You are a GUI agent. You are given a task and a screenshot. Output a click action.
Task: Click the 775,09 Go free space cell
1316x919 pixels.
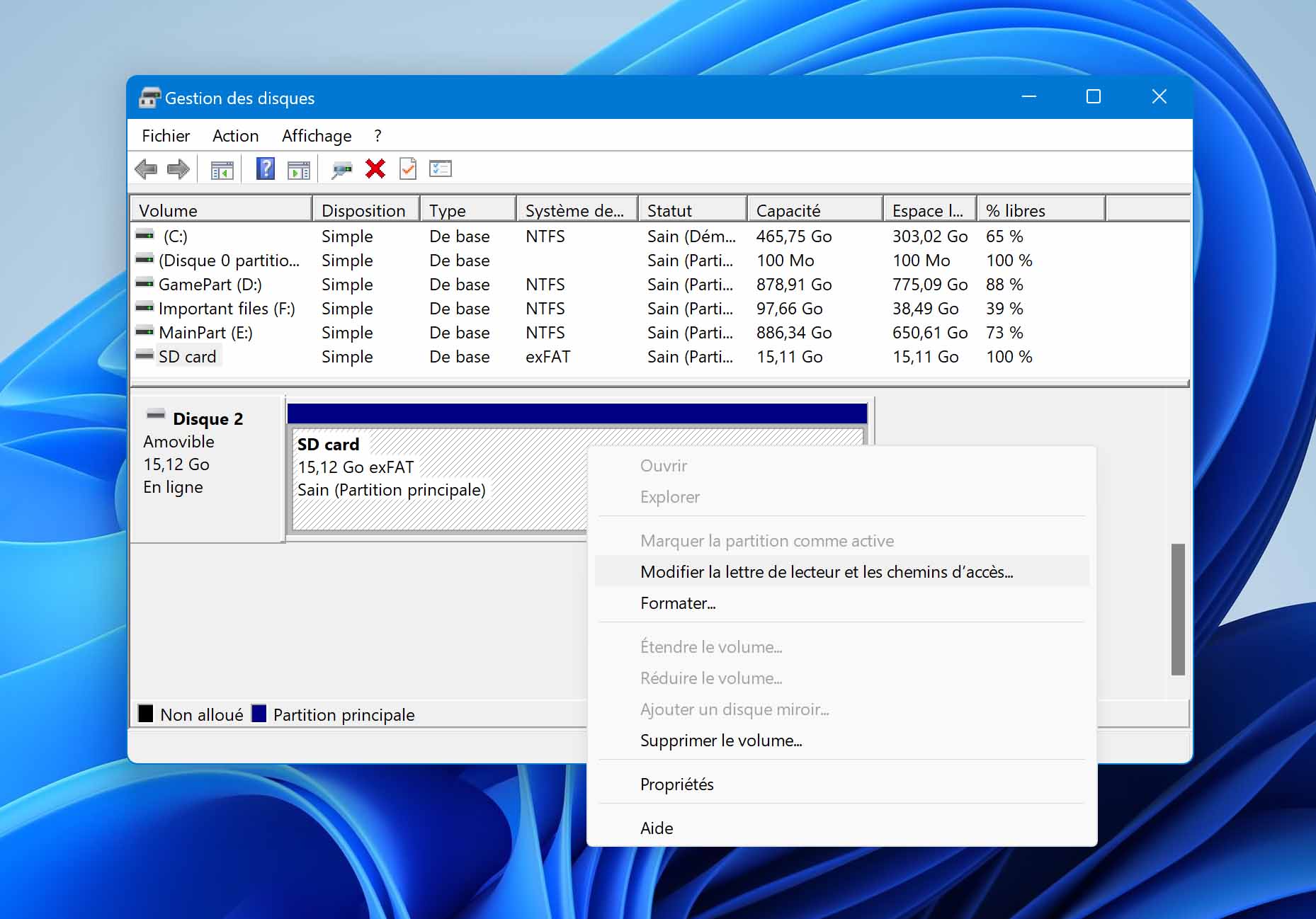[x=930, y=284]
